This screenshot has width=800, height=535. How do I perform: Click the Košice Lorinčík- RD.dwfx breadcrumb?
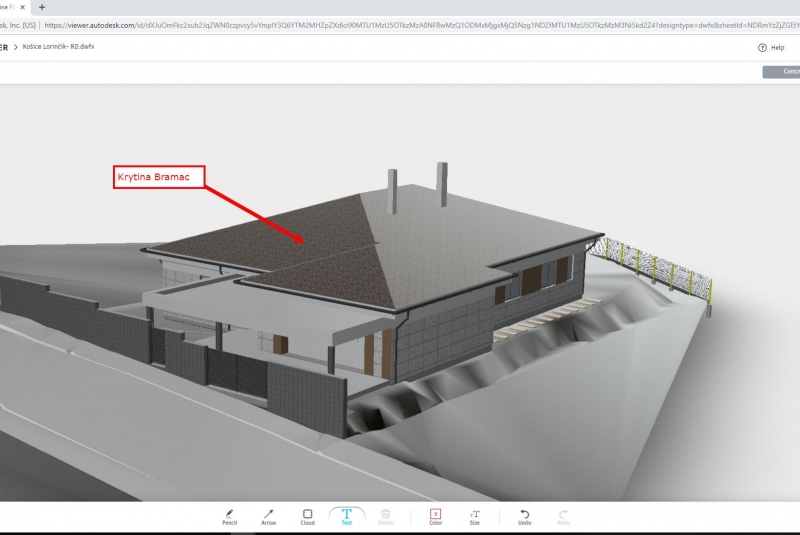(x=58, y=46)
